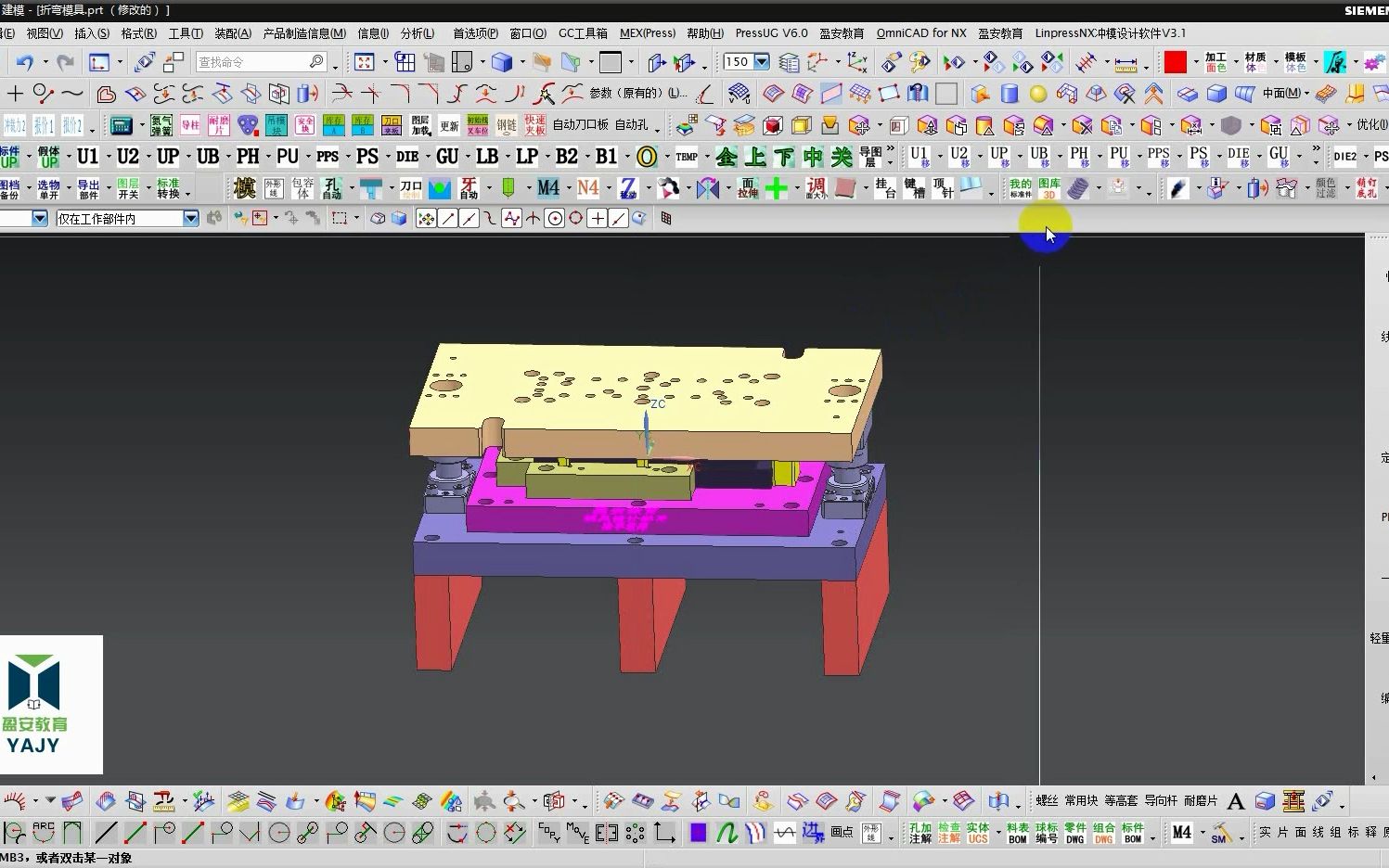Viewport: 1389px width, 868px height.
Task: Click the 氮气弹簧 nitrogen spring icon
Action: [161, 124]
